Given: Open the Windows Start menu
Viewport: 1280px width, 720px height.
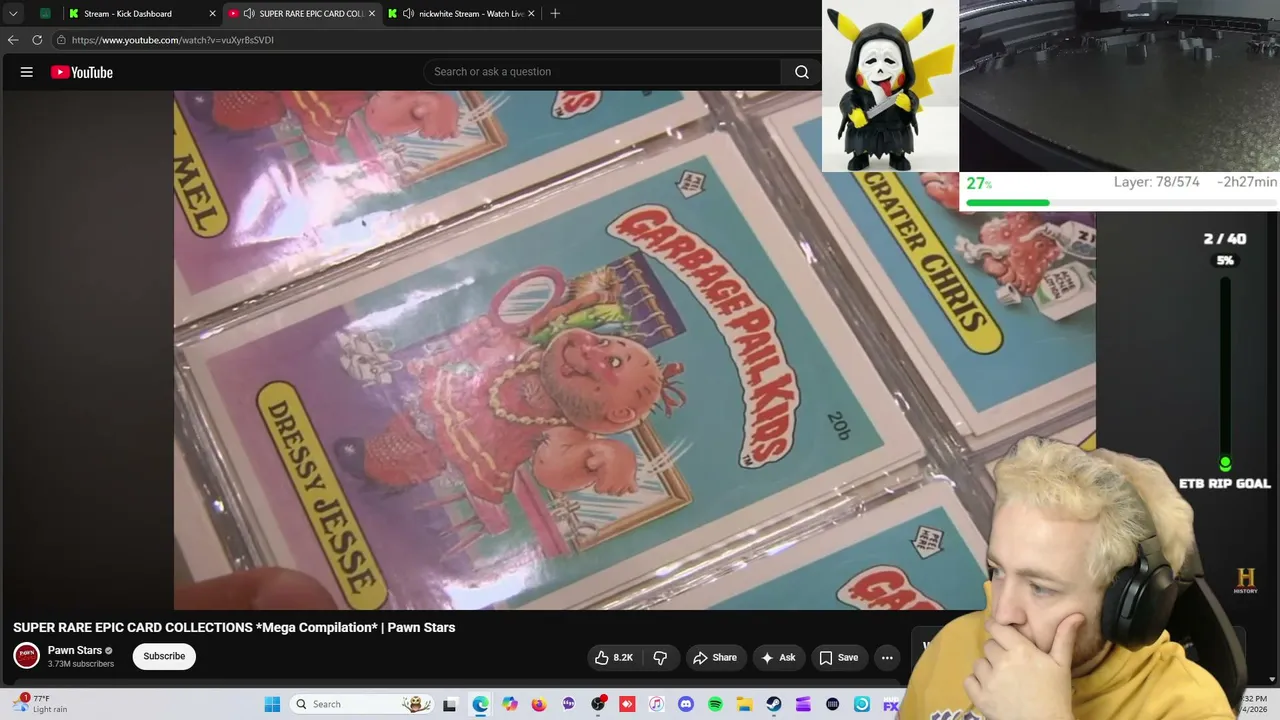Looking at the screenshot, I should [x=272, y=704].
